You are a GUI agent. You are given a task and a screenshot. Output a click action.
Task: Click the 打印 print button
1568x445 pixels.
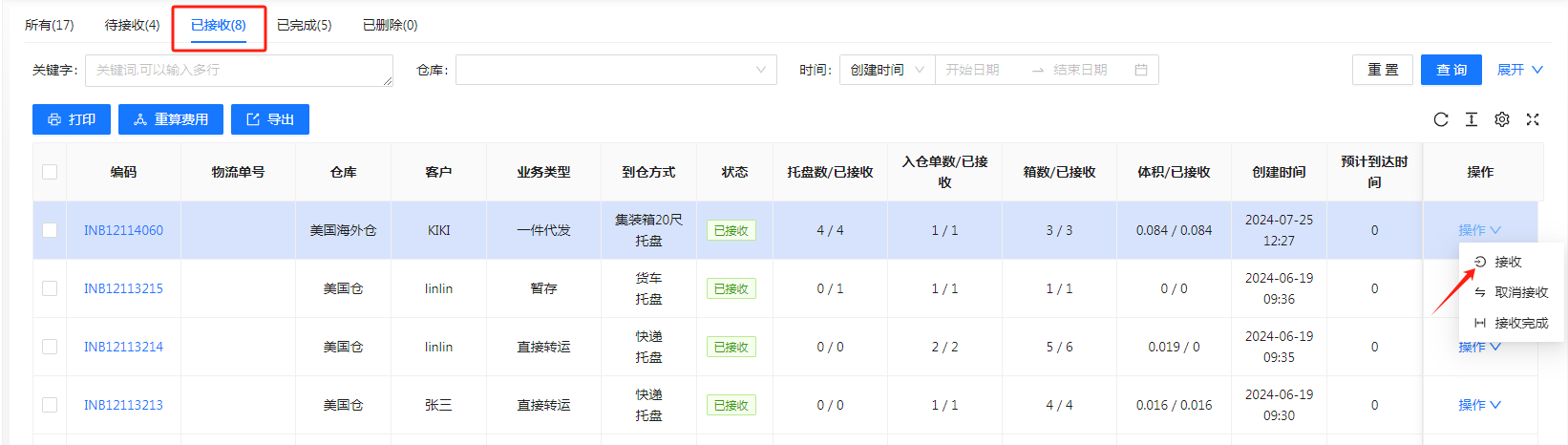coord(72,119)
